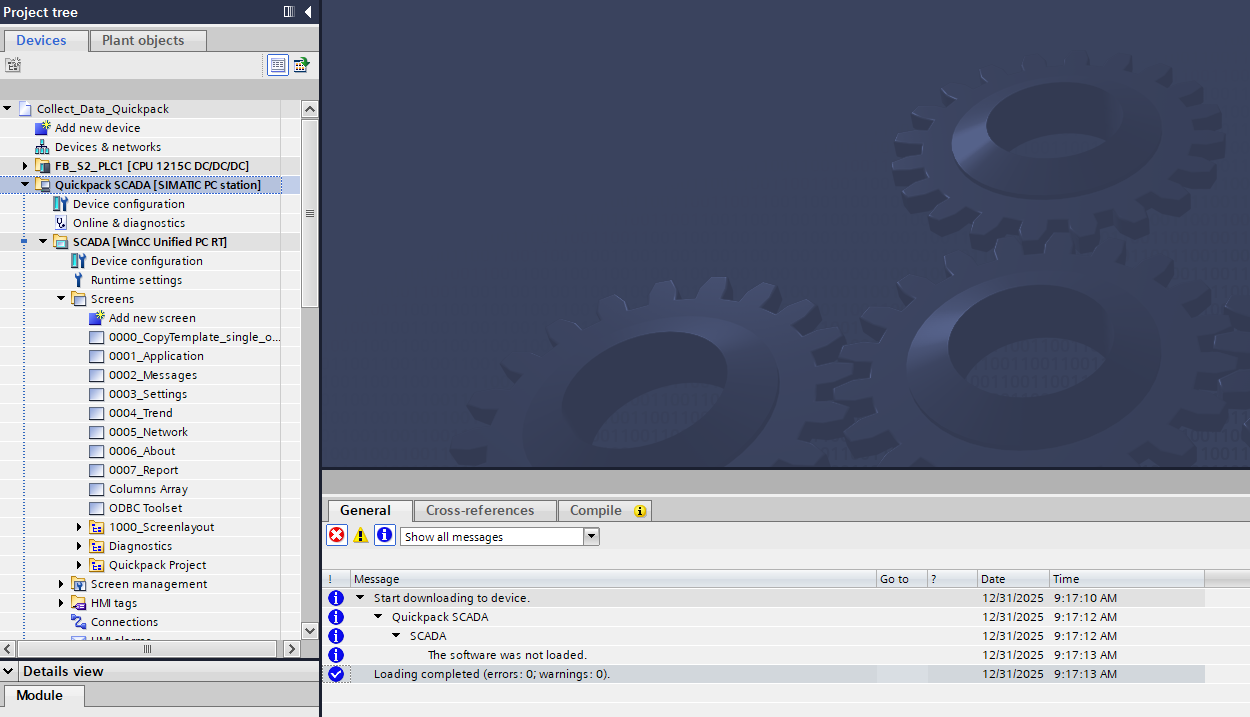
Task: Toggle the information messages filter
Action: (385, 536)
